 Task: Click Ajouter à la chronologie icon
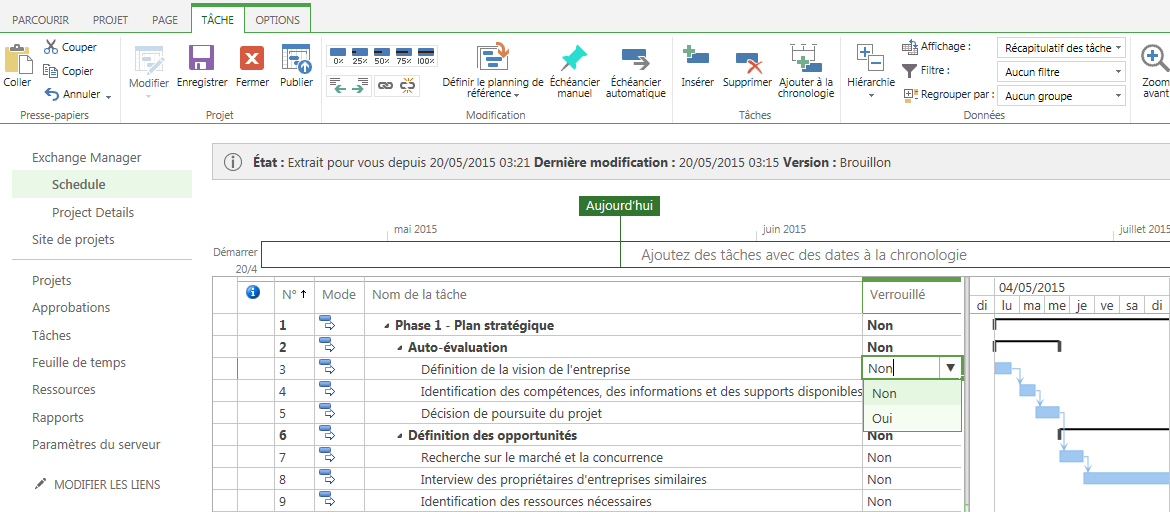tap(805, 59)
